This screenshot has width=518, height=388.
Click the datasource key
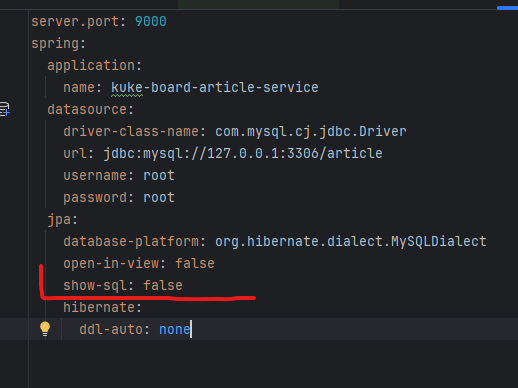point(87,109)
